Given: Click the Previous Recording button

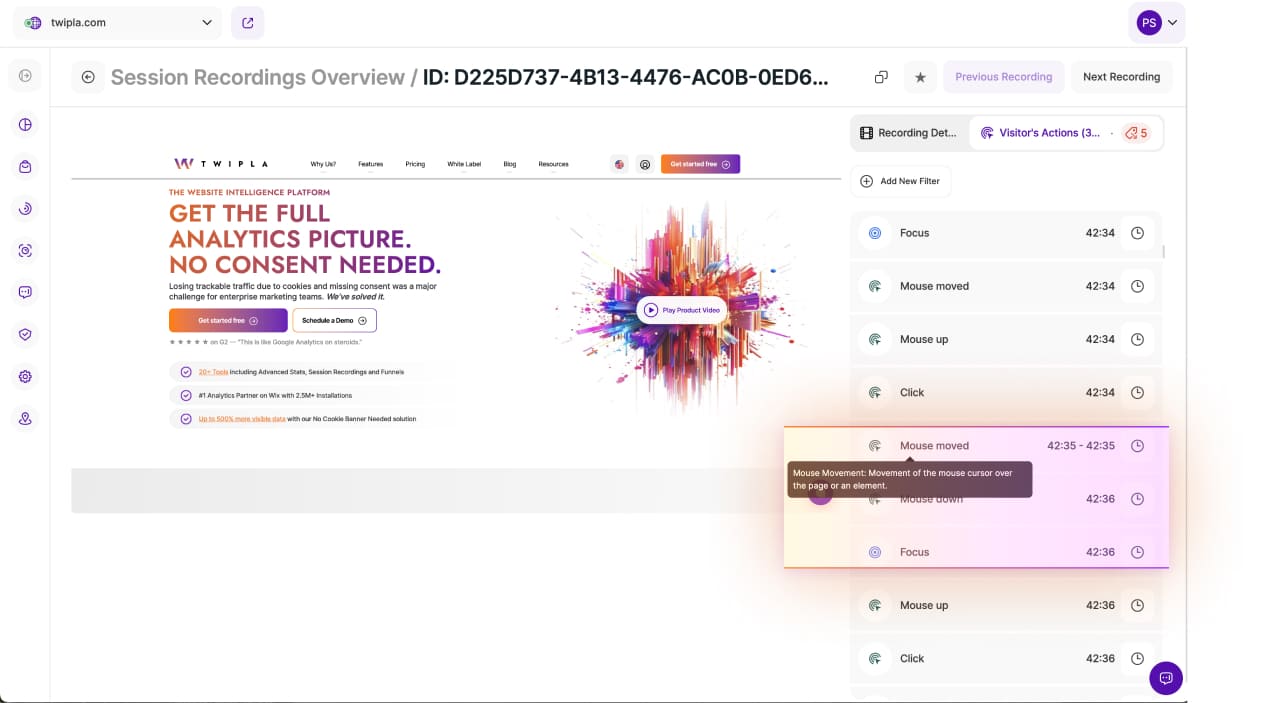Looking at the screenshot, I should click(x=1003, y=77).
